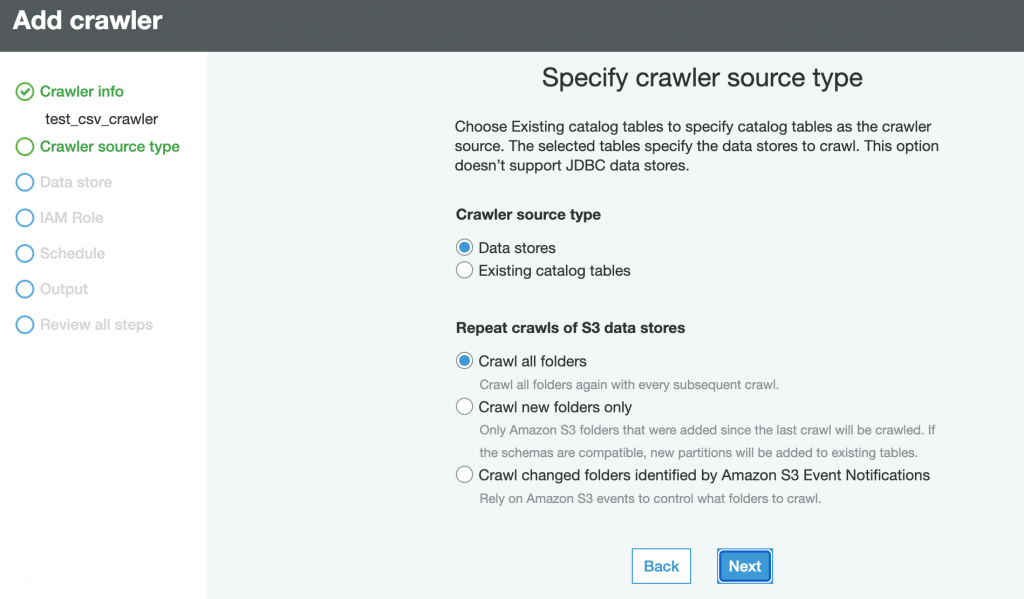The width and height of the screenshot is (1024, 599).
Task: Choose the Crawl all folders option
Action: [x=464, y=361]
